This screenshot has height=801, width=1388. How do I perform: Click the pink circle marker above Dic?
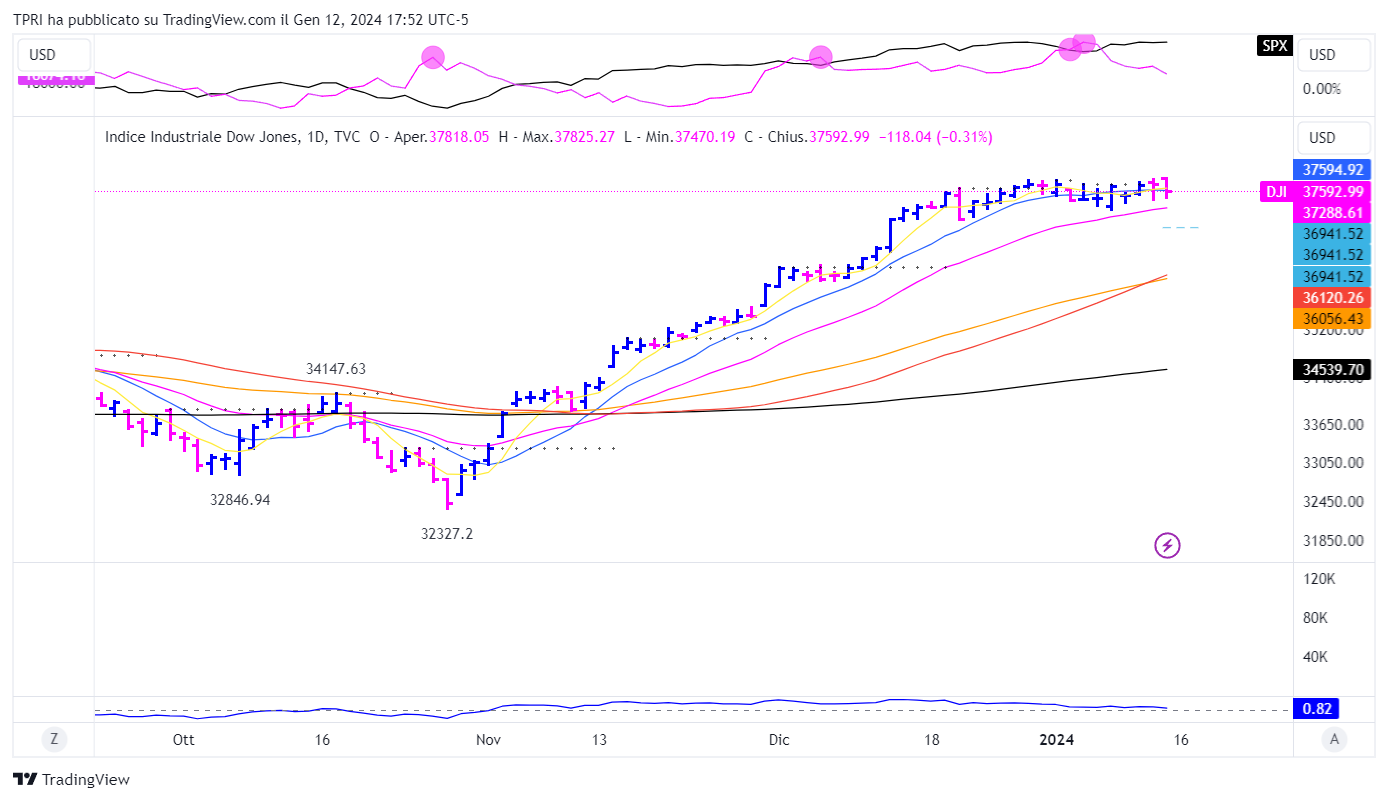pyautogui.click(x=820, y=57)
